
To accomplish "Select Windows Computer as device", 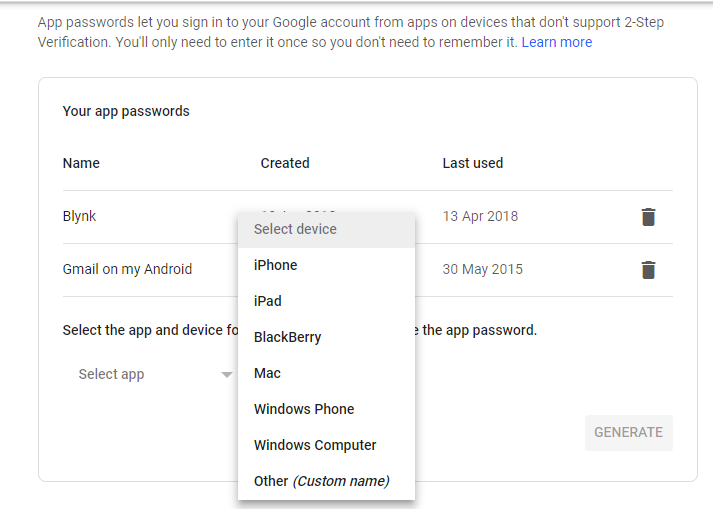I will [315, 445].
